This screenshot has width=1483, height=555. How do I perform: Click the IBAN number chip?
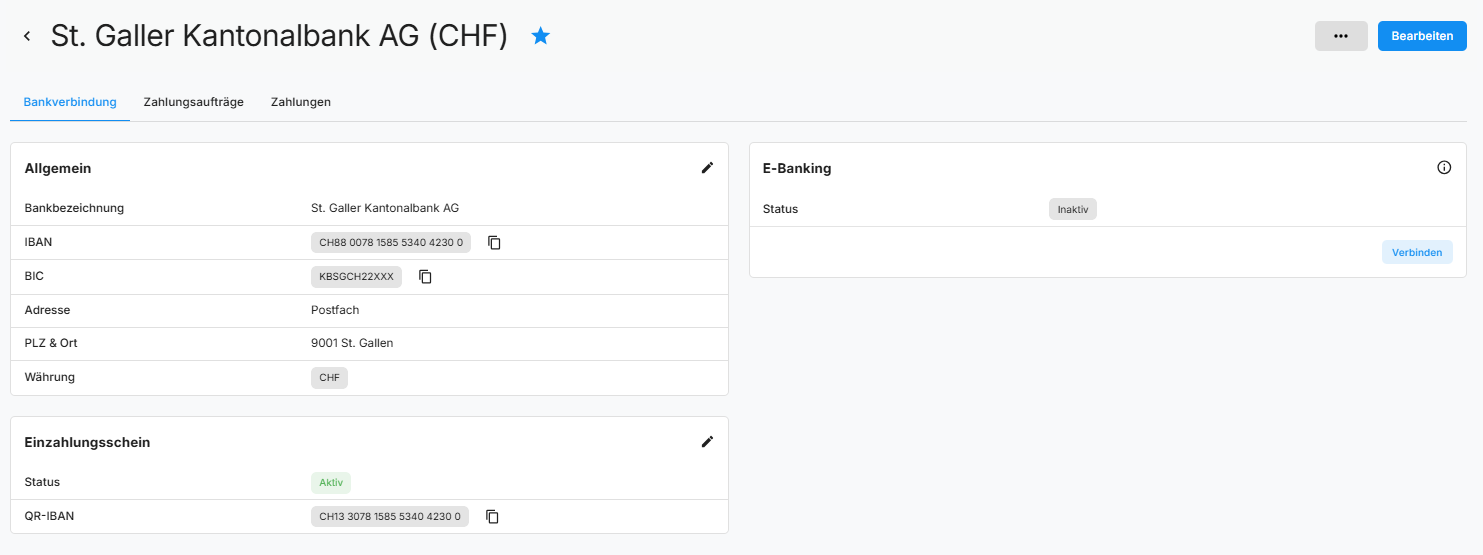[390, 242]
